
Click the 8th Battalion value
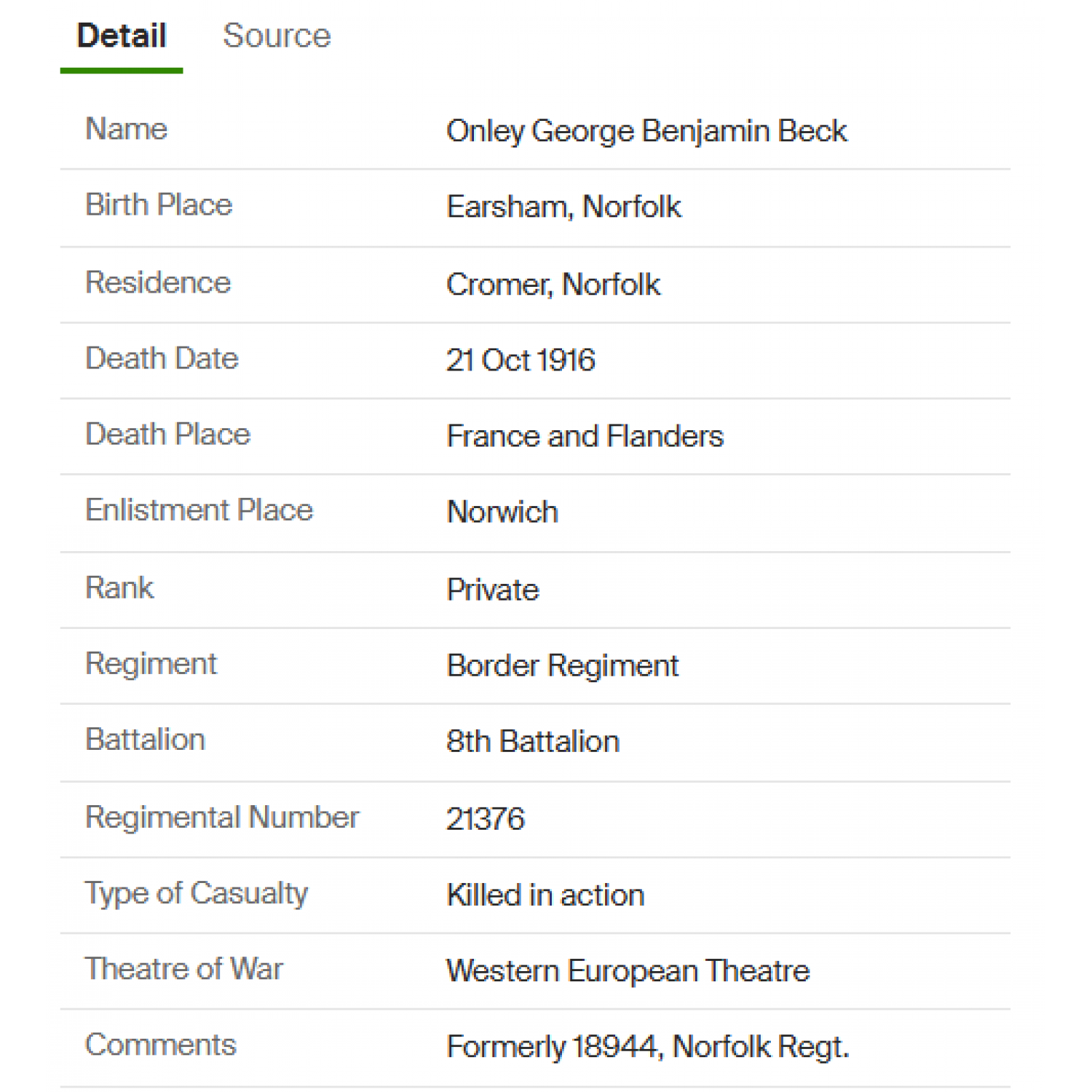click(x=533, y=742)
